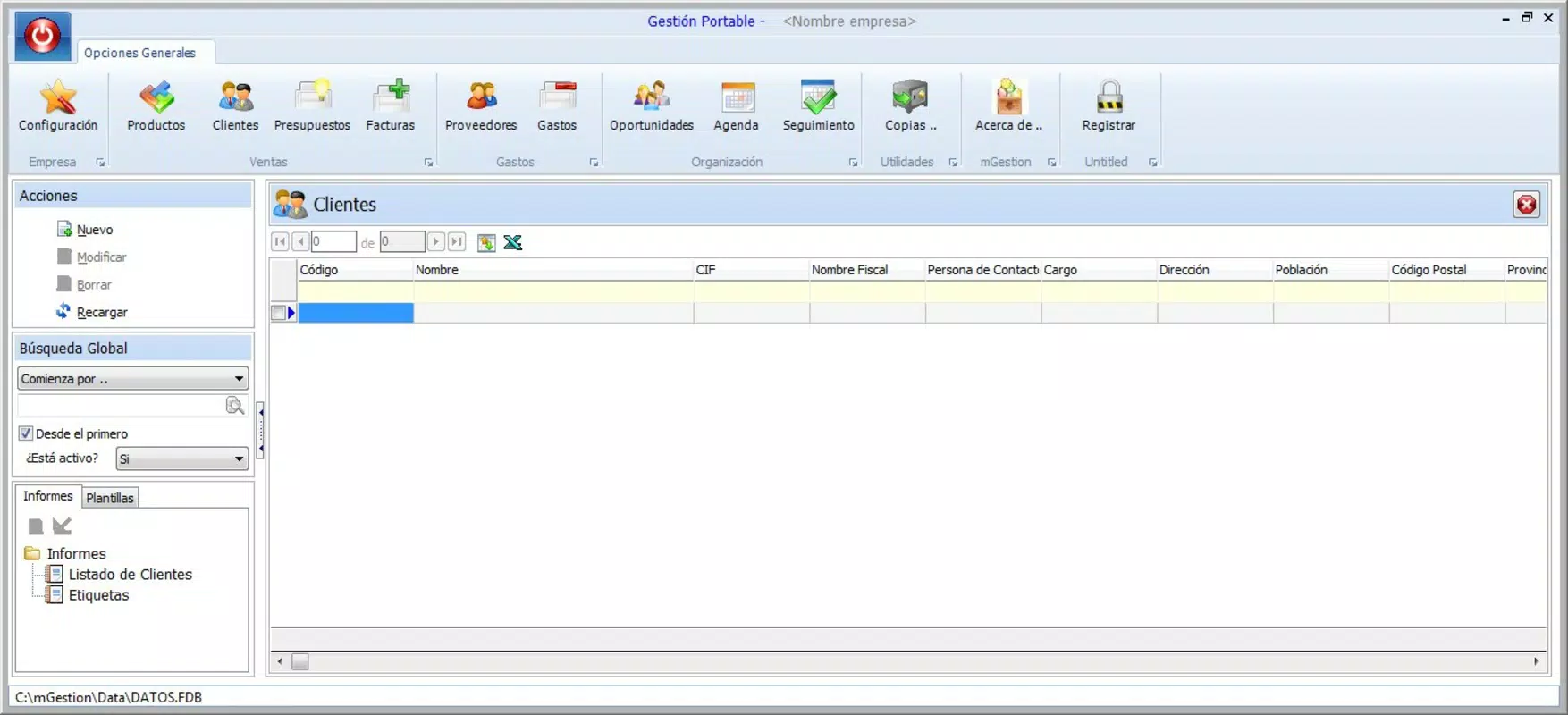Sort by the Código Postal column header
This screenshot has height=715, width=1568.
(x=1447, y=270)
